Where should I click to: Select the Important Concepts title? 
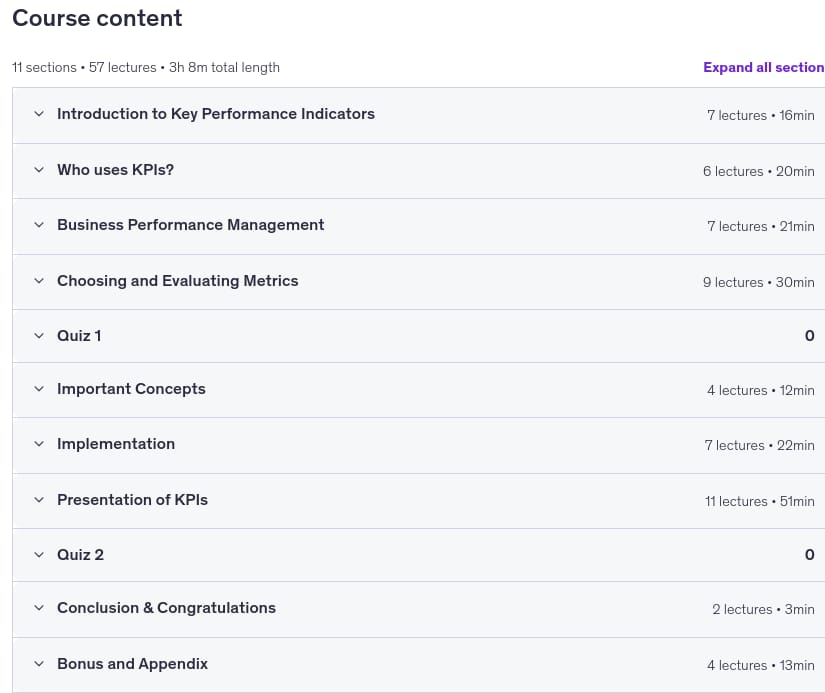pos(131,389)
